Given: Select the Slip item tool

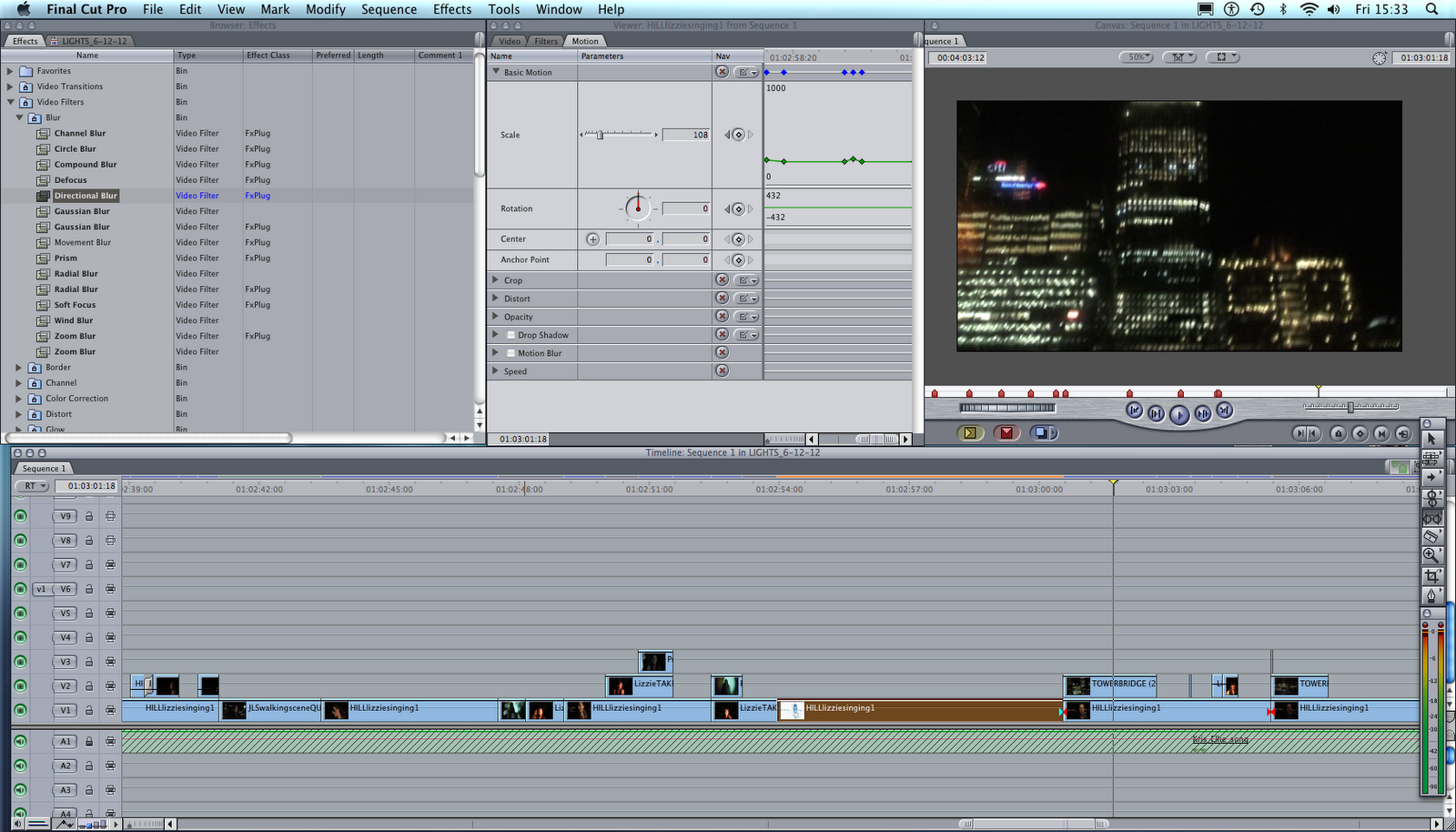Looking at the screenshot, I should 1431,518.
